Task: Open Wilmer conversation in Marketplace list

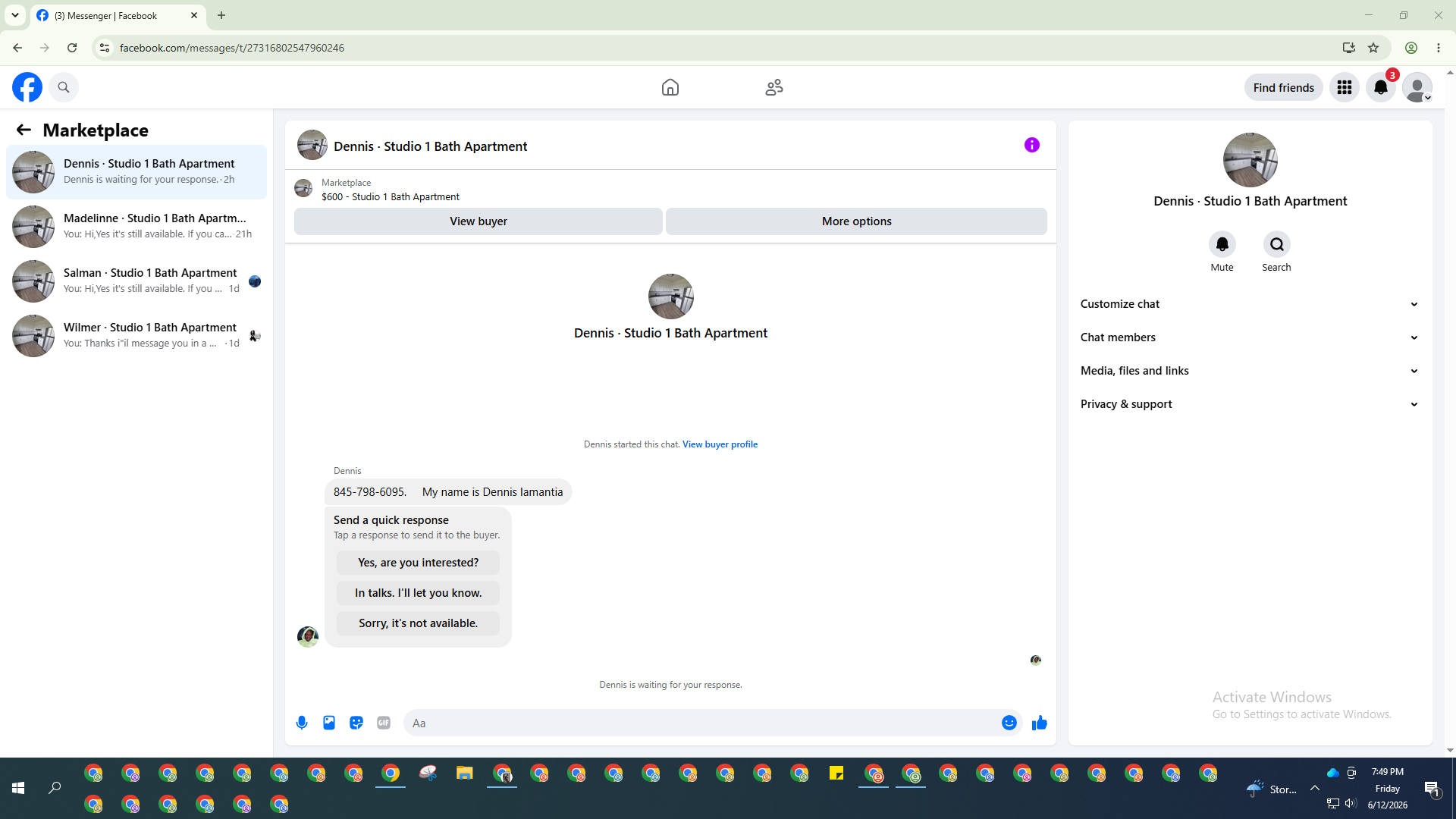Action: pyautogui.click(x=136, y=336)
